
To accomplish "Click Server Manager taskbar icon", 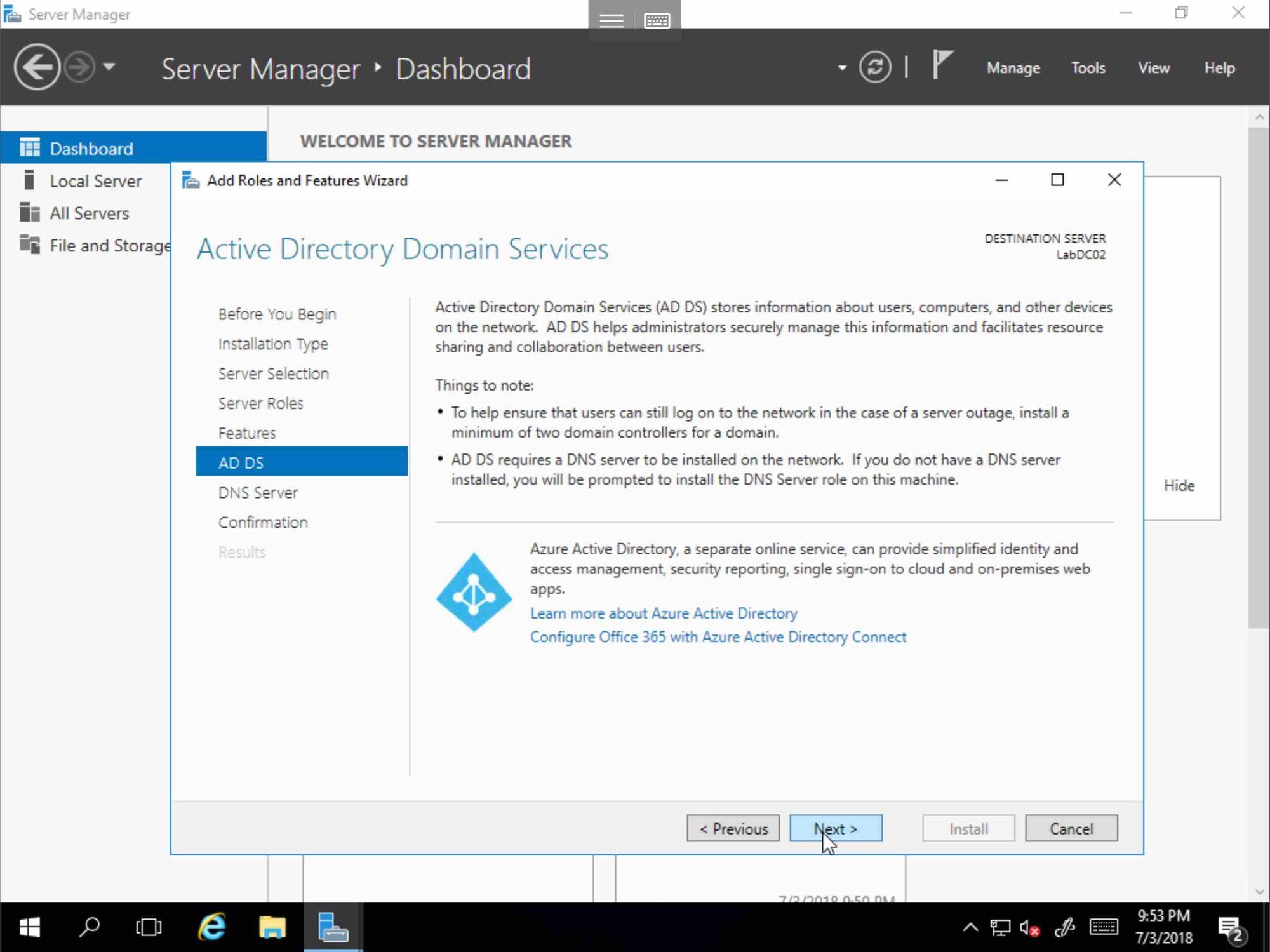I will click(x=333, y=928).
